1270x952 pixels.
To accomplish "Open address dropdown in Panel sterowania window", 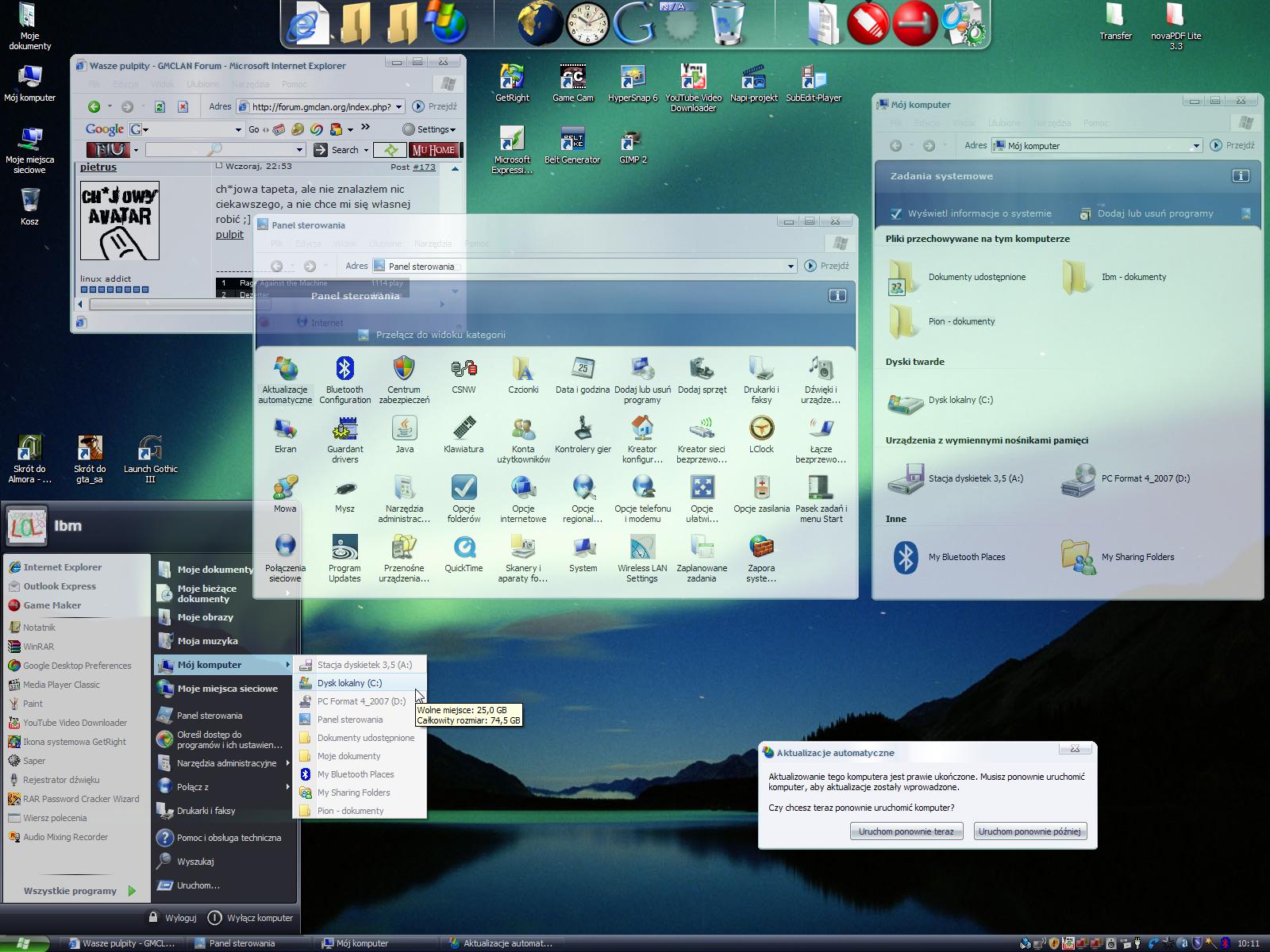I will (x=791, y=267).
